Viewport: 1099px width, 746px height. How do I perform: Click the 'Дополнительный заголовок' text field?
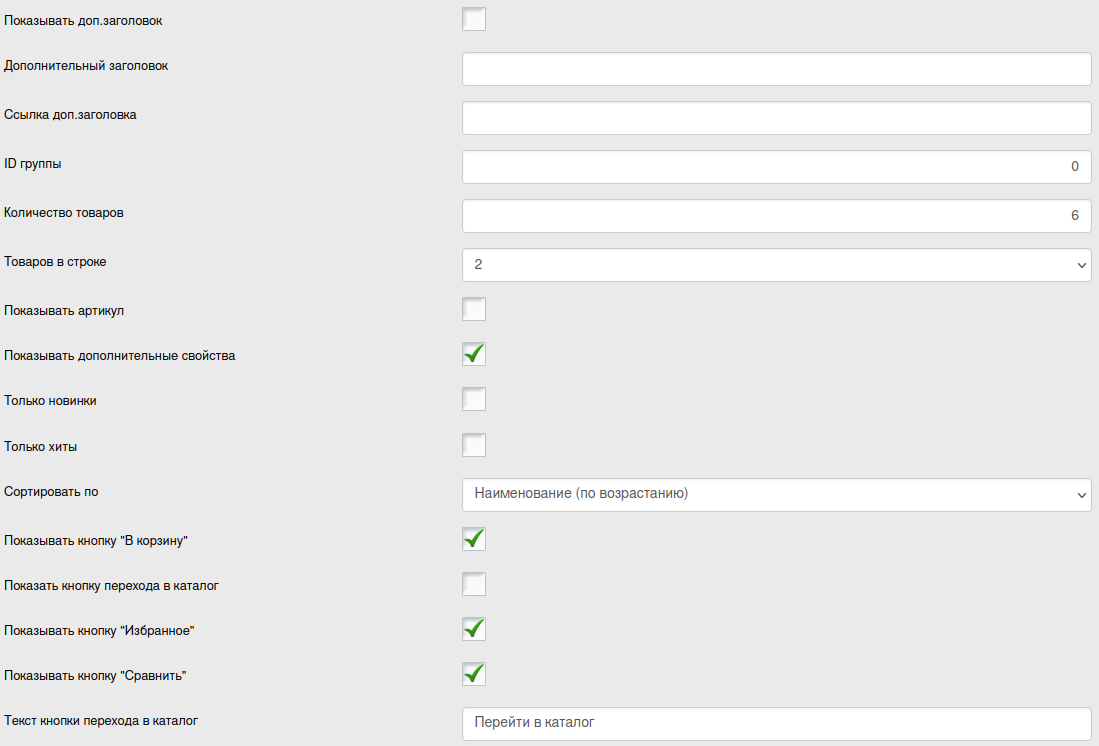pyautogui.click(x=776, y=69)
